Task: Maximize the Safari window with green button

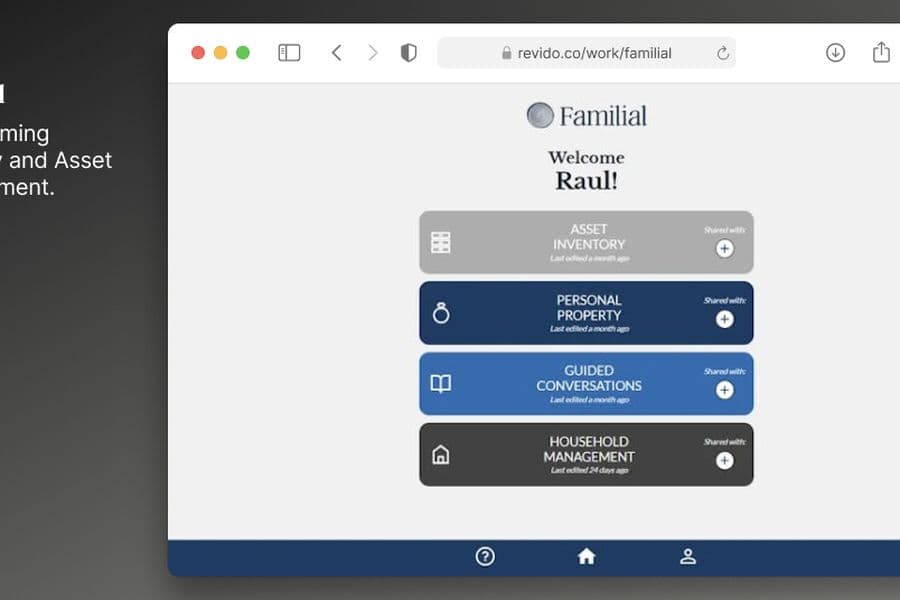Action: coord(243,53)
